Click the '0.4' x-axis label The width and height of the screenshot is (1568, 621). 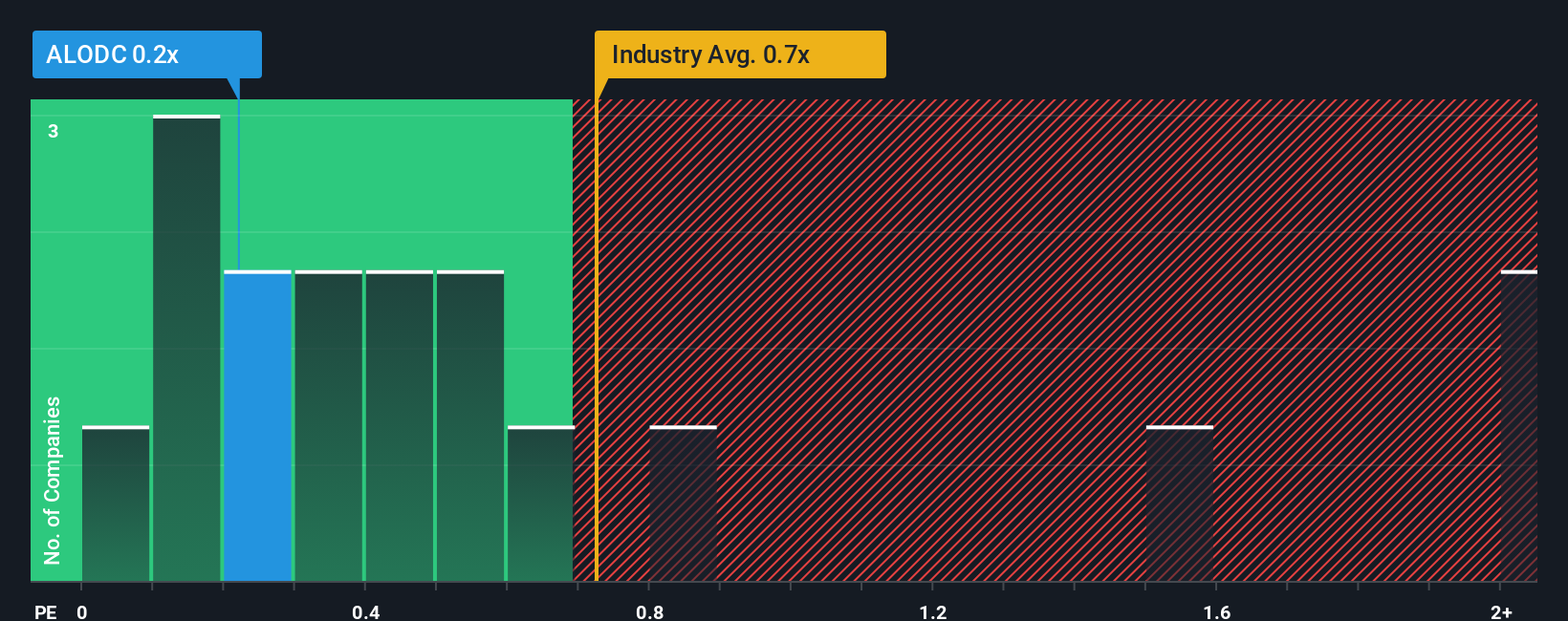[365, 611]
